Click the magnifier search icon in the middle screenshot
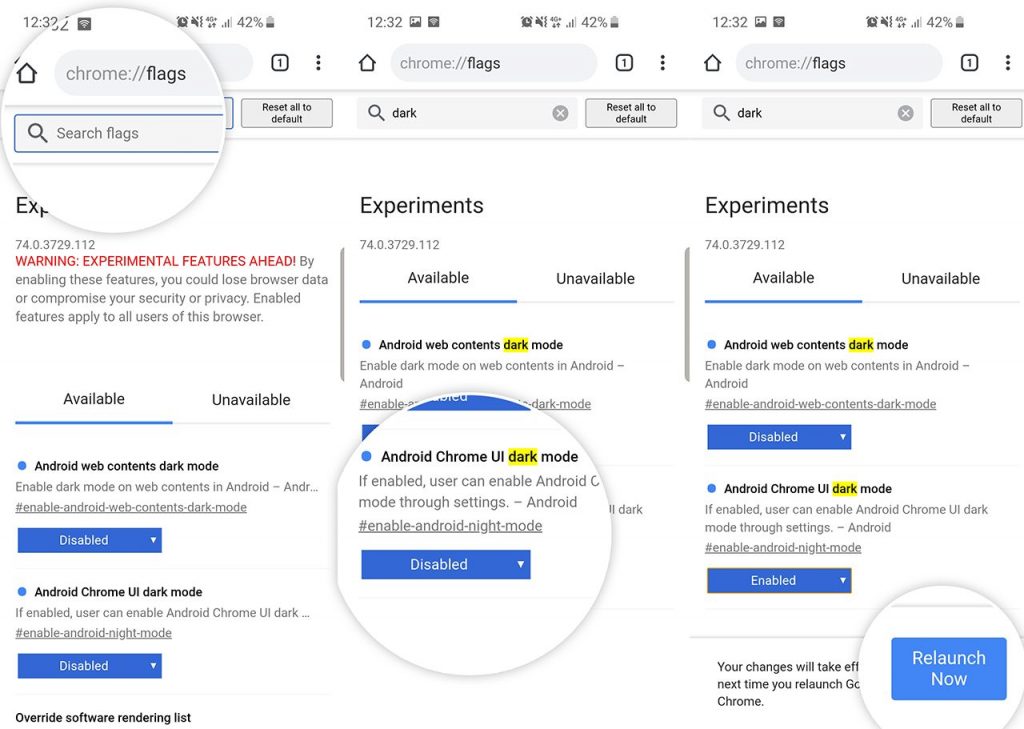The image size is (1024, 729). pyautogui.click(x=376, y=113)
